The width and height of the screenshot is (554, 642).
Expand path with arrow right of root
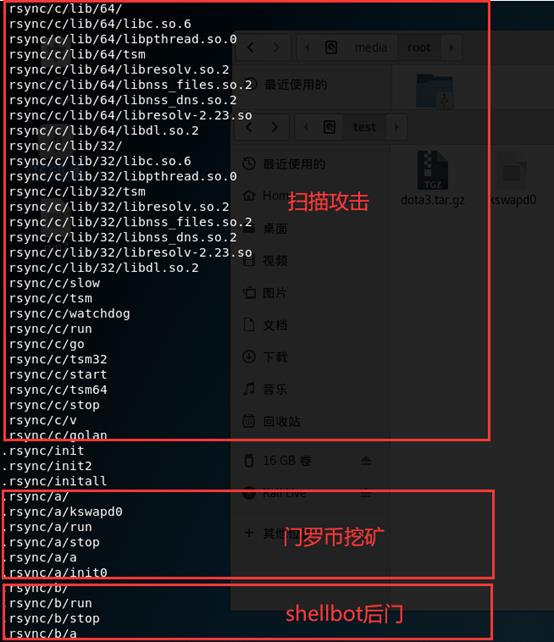[451, 48]
